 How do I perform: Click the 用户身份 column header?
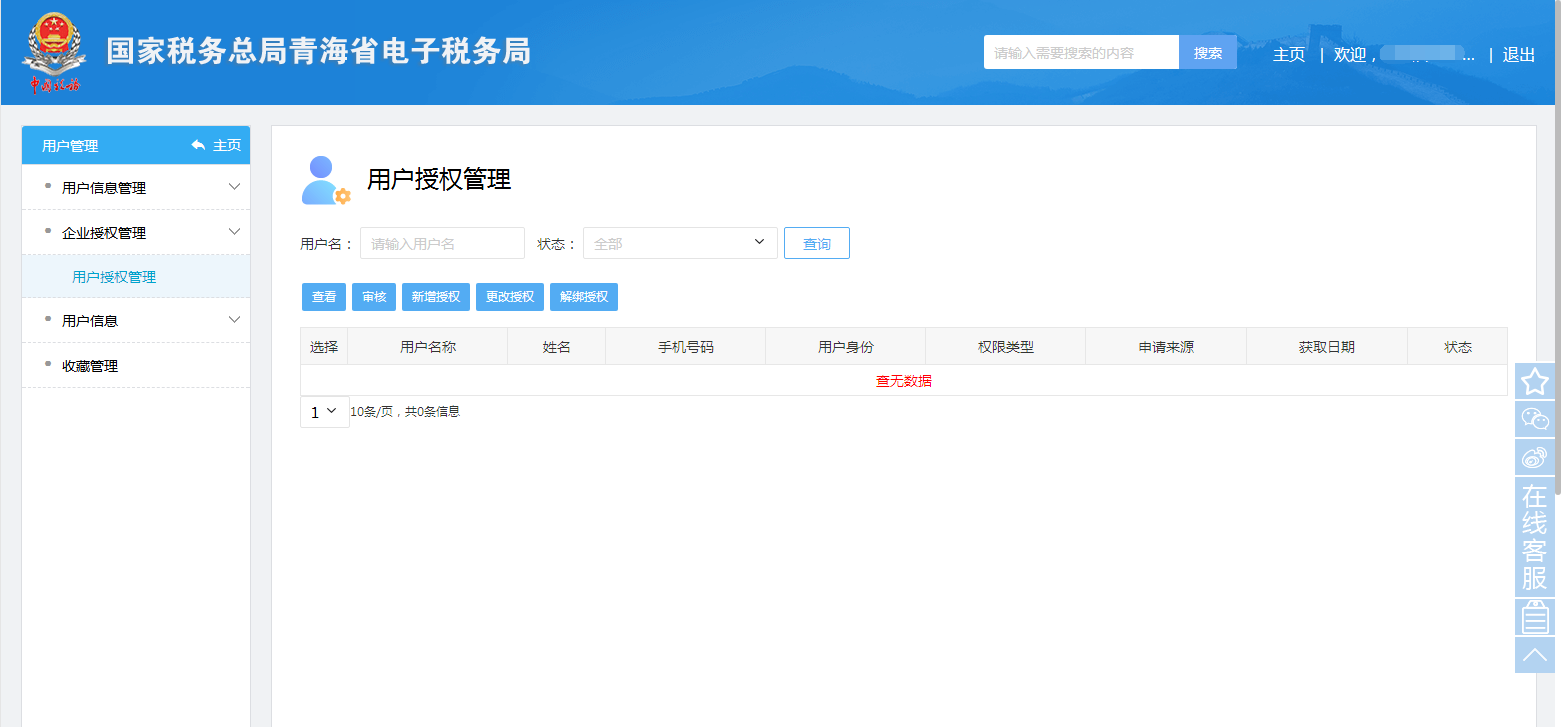click(x=846, y=347)
